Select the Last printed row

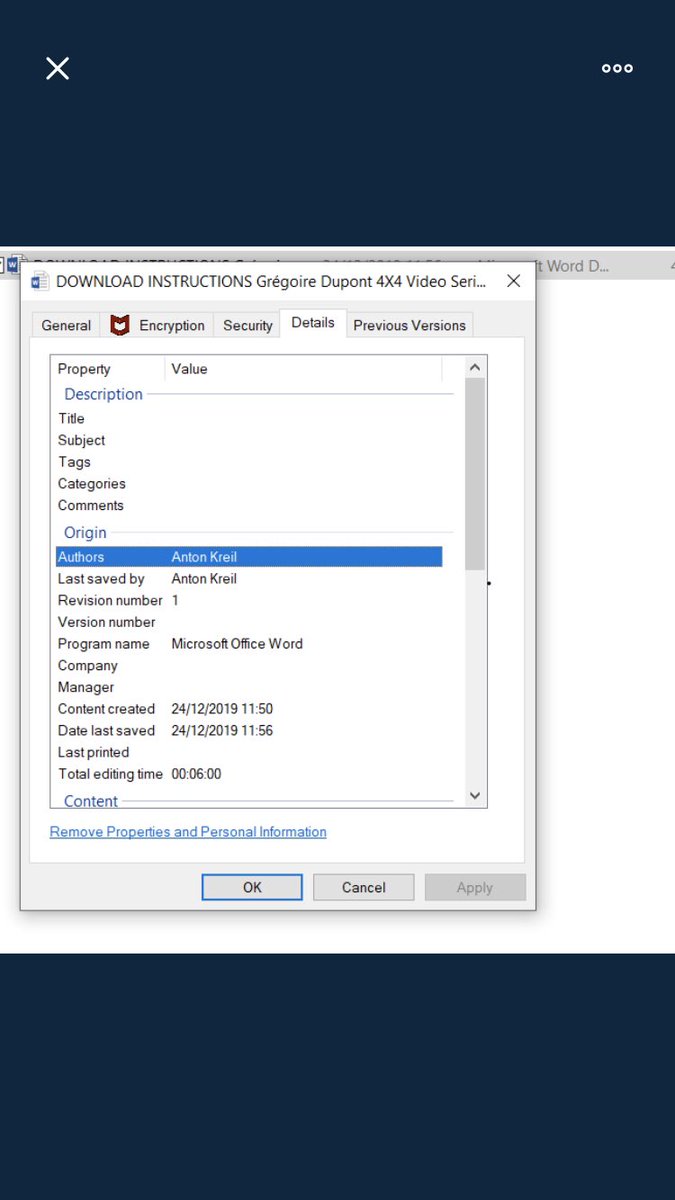click(249, 752)
